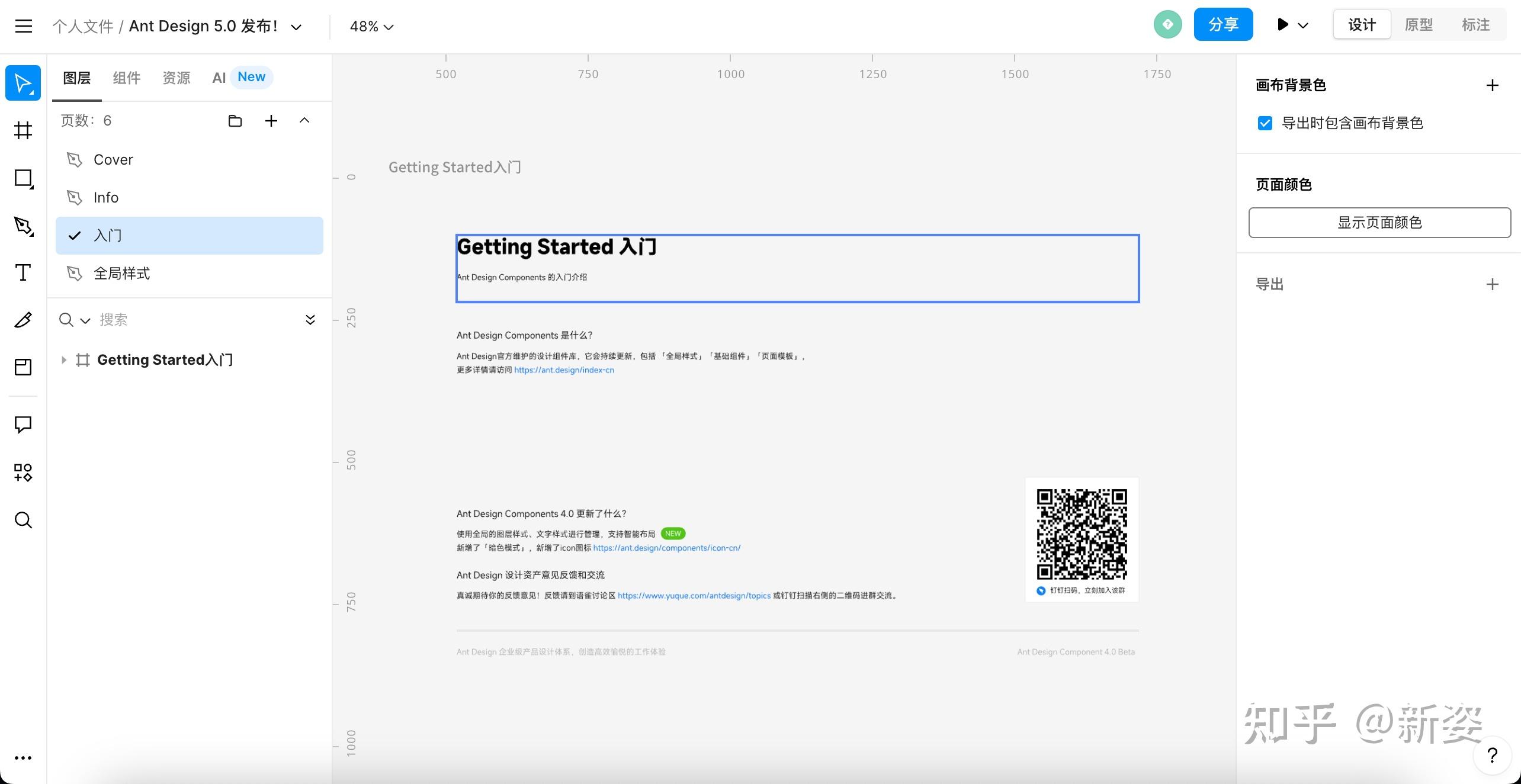Open the file name dropdown arrow
The width and height of the screenshot is (1521, 784).
[296, 27]
